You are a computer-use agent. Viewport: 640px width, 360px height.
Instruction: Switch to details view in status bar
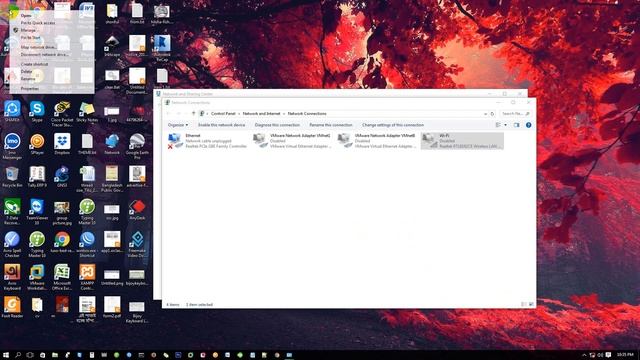(x=524, y=304)
